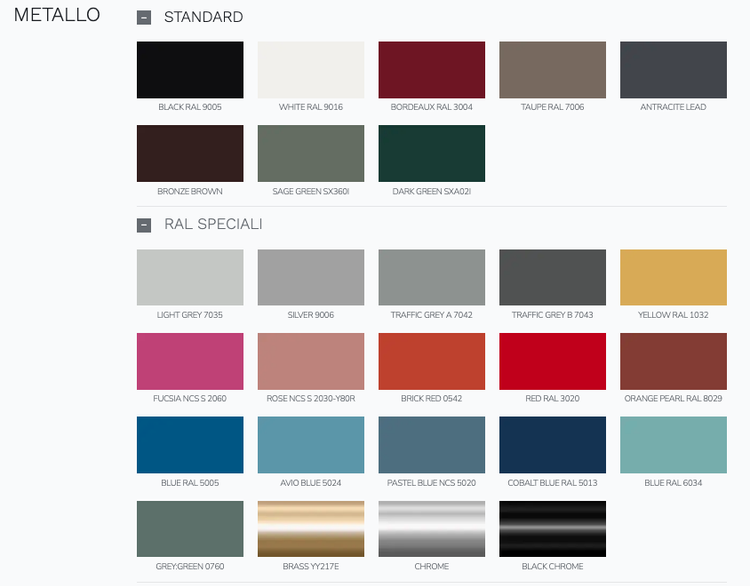
Task: Click the 'ANTRACITE LEAD' label
Action: tap(673, 107)
